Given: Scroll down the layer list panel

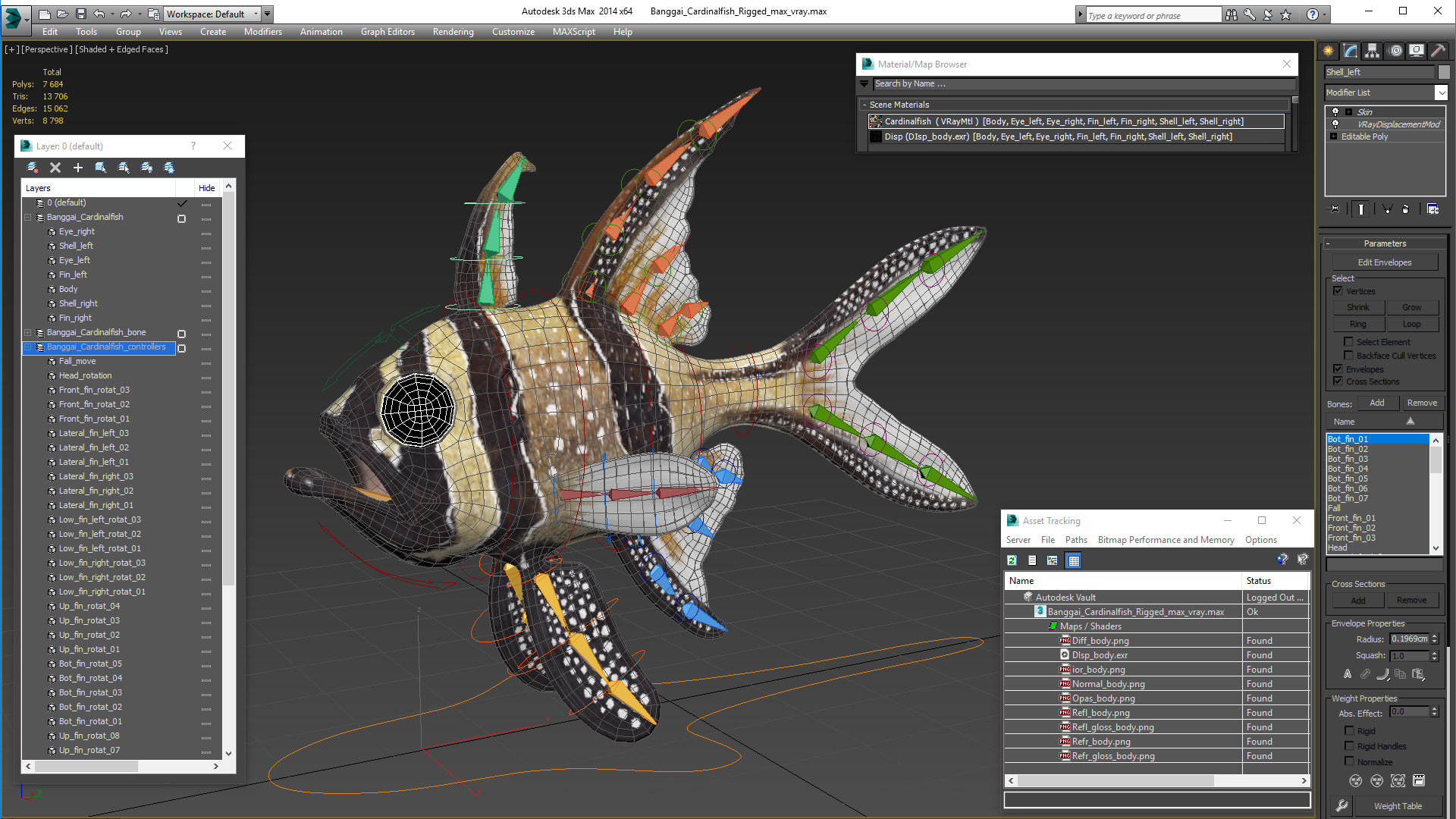Looking at the screenshot, I should [229, 752].
